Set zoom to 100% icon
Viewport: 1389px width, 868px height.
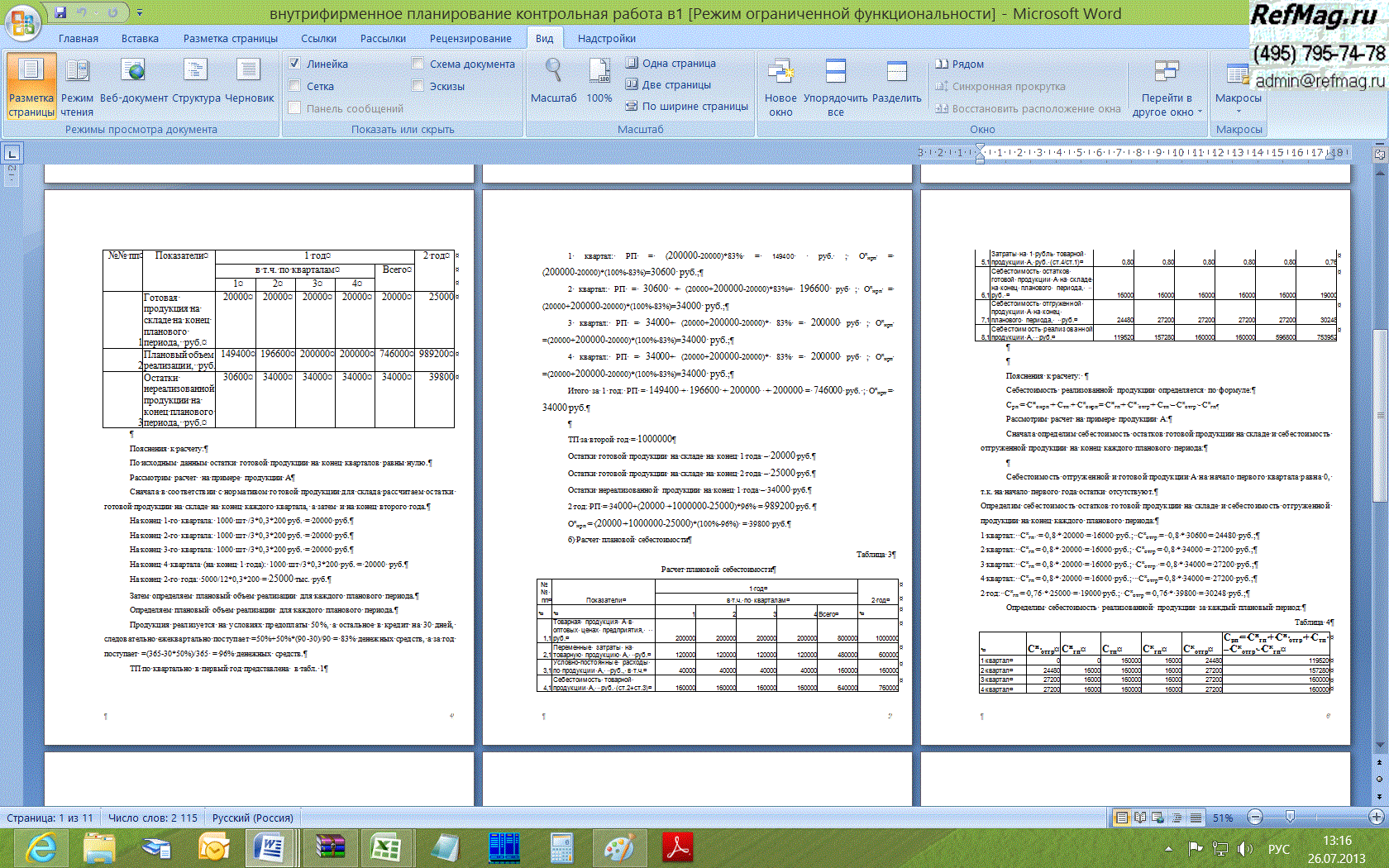599,72
